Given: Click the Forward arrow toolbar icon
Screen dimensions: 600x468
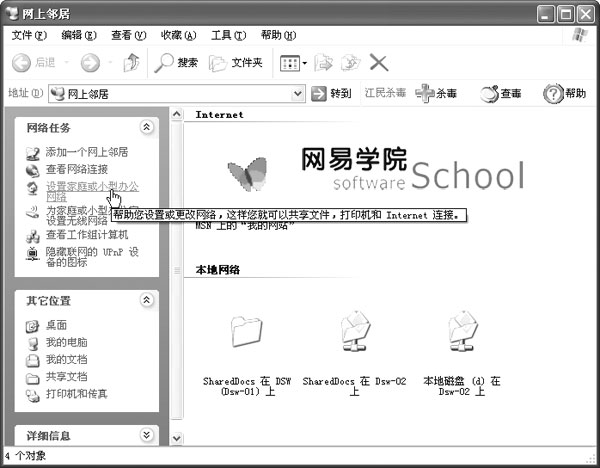Looking at the screenshot, I should click(x=90, y=62).
